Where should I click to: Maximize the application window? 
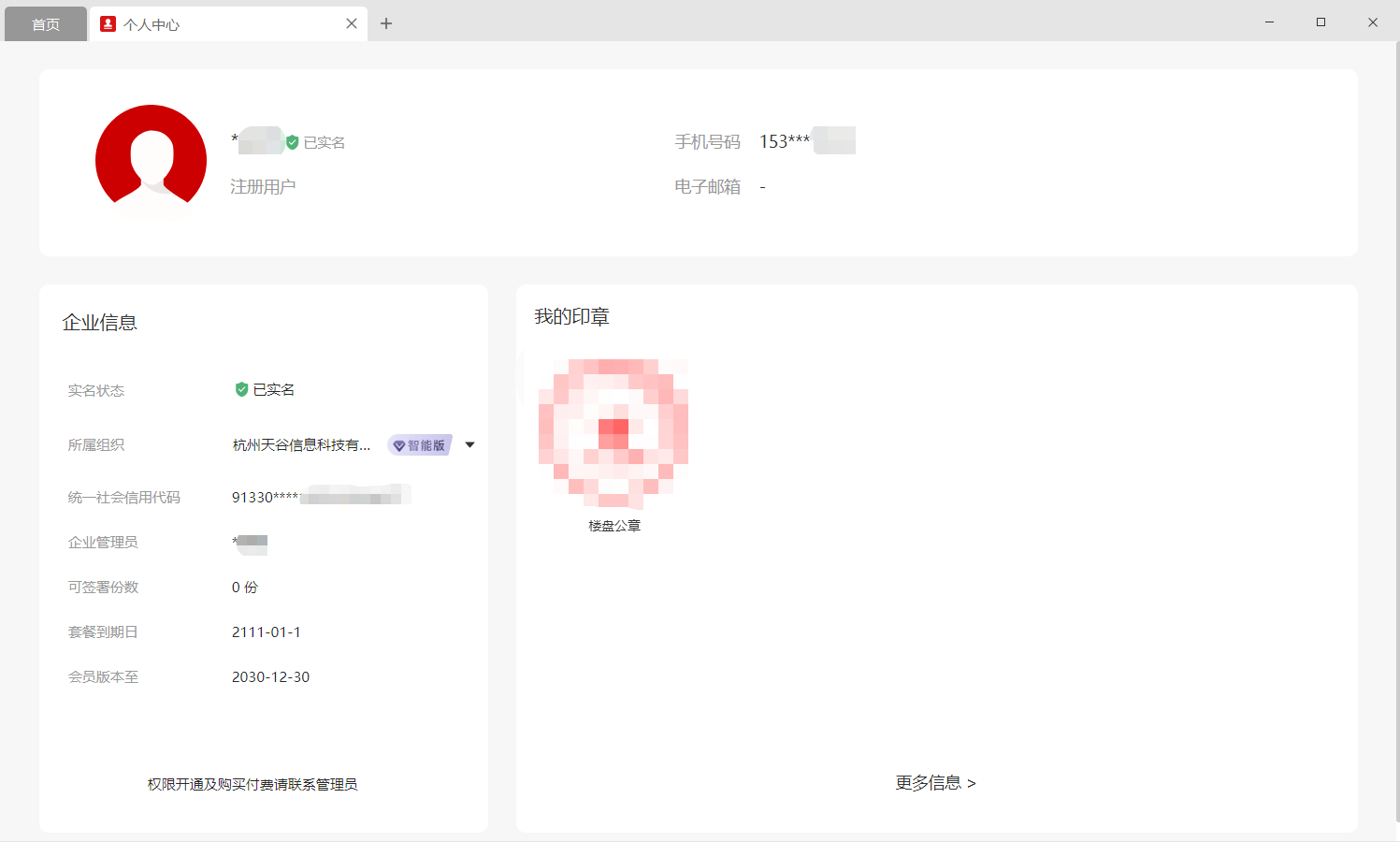1321,22
